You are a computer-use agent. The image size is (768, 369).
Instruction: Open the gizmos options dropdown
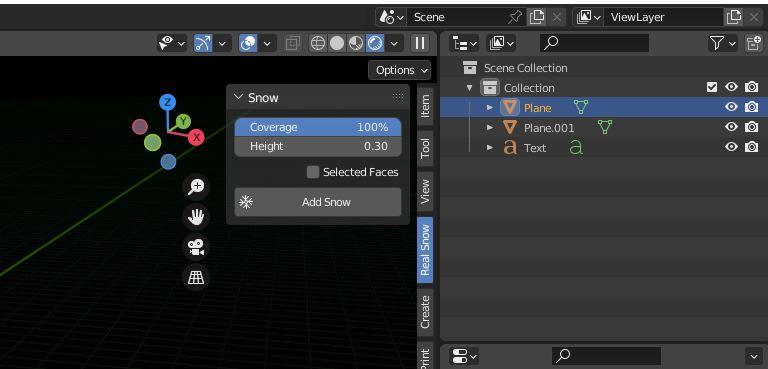pos(222,44)
